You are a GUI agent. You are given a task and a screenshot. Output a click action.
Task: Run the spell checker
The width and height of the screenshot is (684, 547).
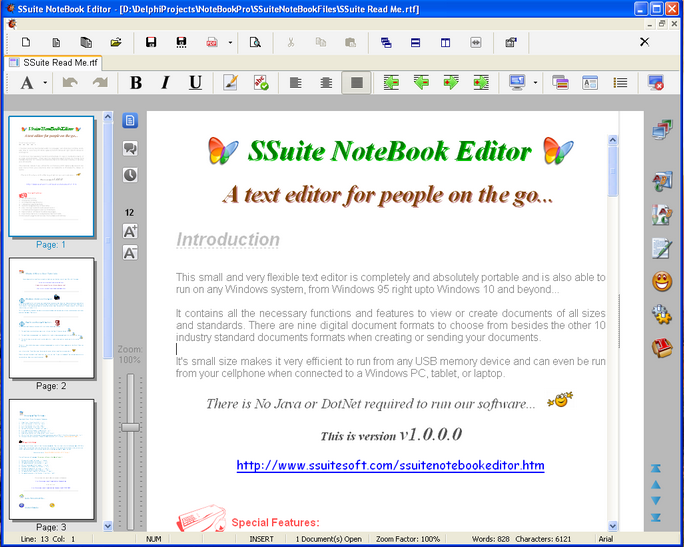point(261,82)
